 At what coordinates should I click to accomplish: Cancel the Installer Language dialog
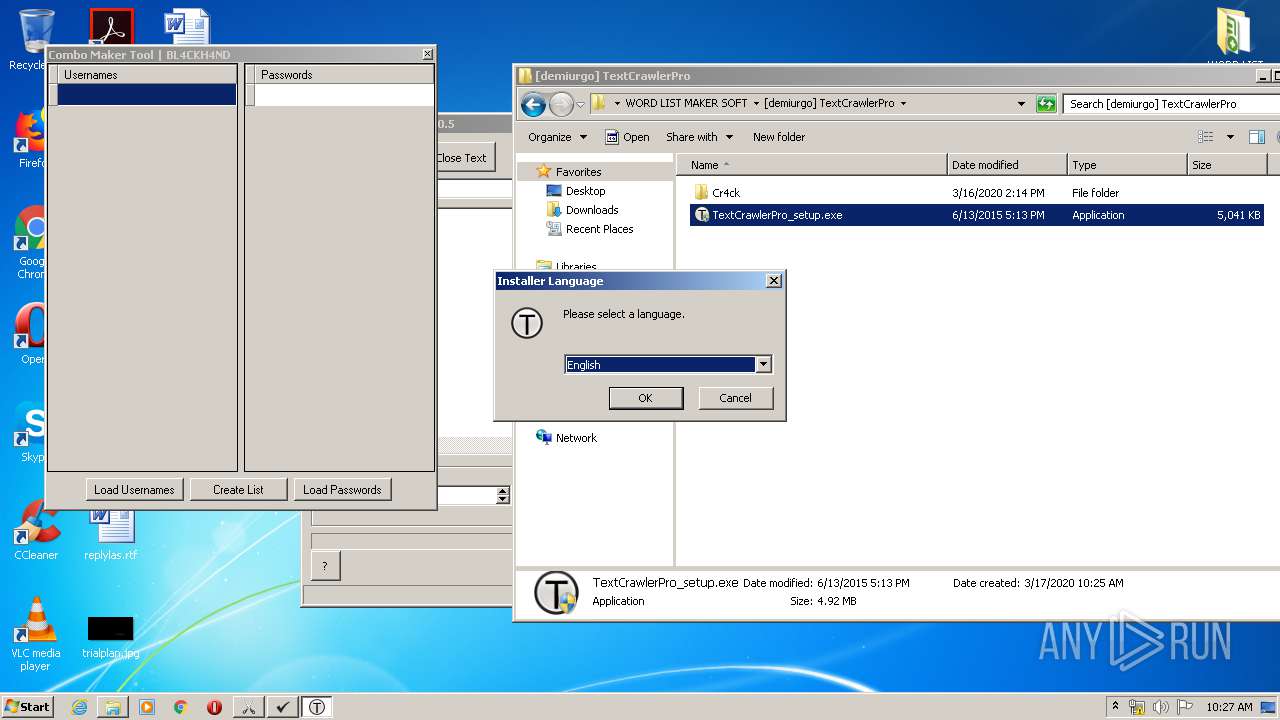tap(735, 398)
